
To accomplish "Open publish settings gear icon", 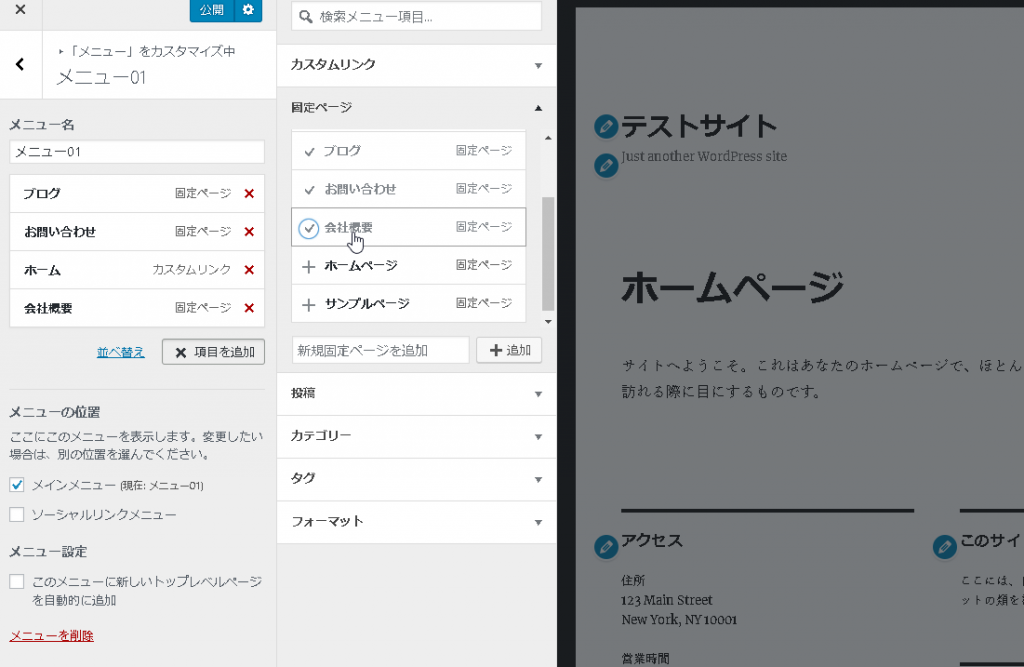I will point(248,10).
